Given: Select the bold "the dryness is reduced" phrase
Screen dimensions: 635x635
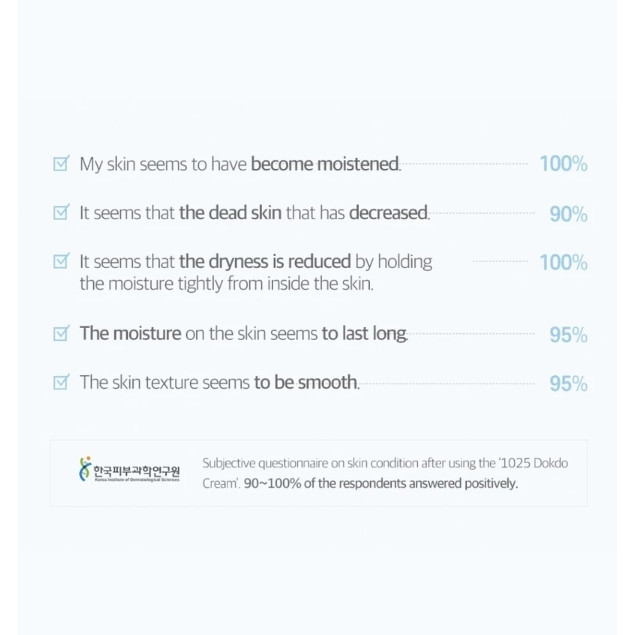Looking at the screenshot, I should click(x=265, y=262).
